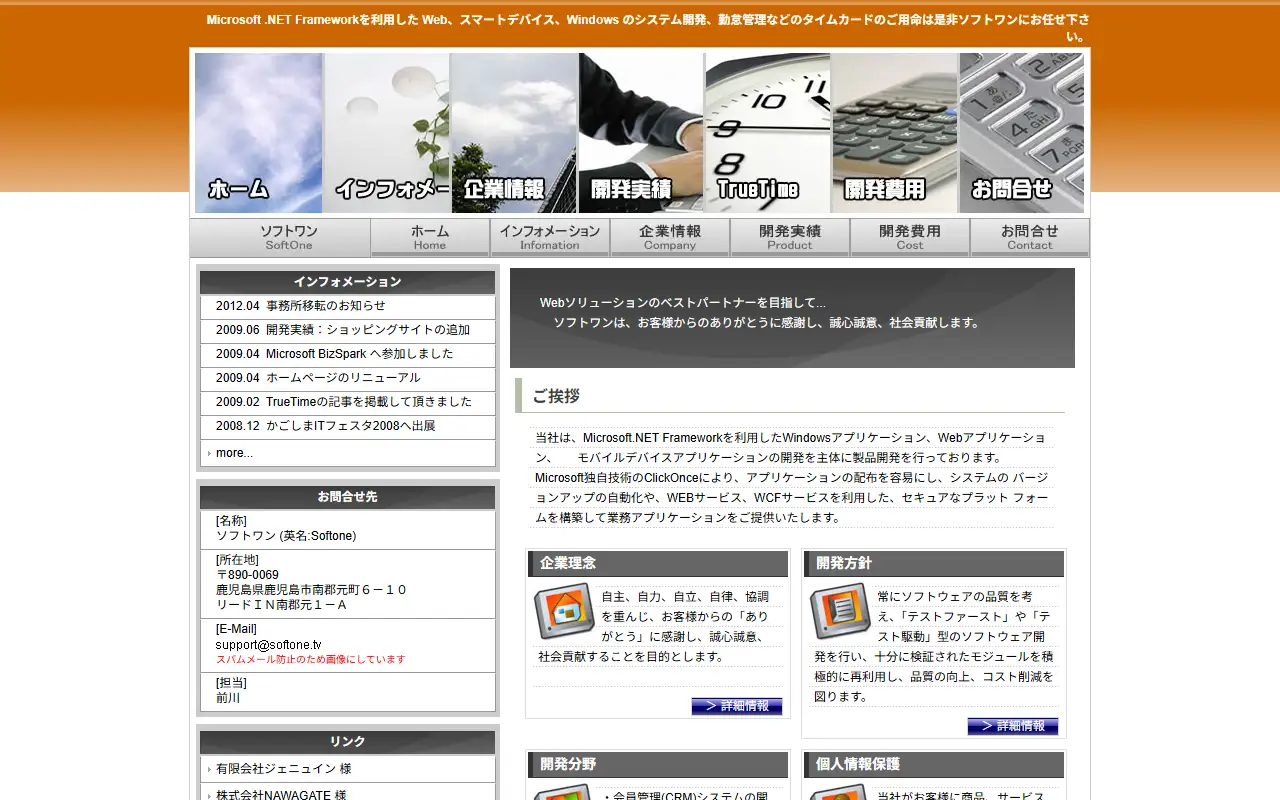Click 詳細情報 button under 開発方針
The height and width of the screenshot is (800, 1280).
point(1013,726)
